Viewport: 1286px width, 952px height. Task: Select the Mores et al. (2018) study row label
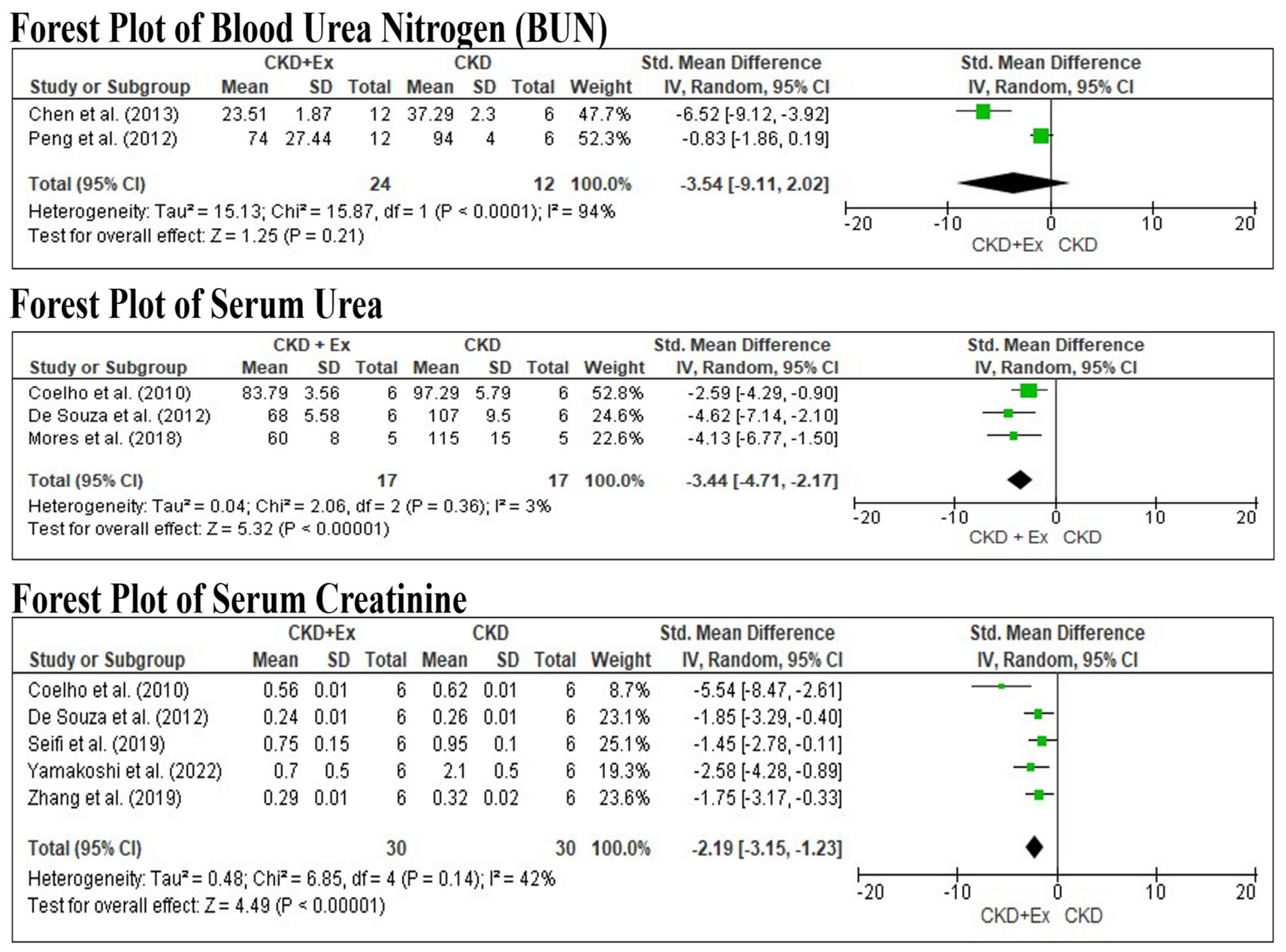(x=105, y=438)
